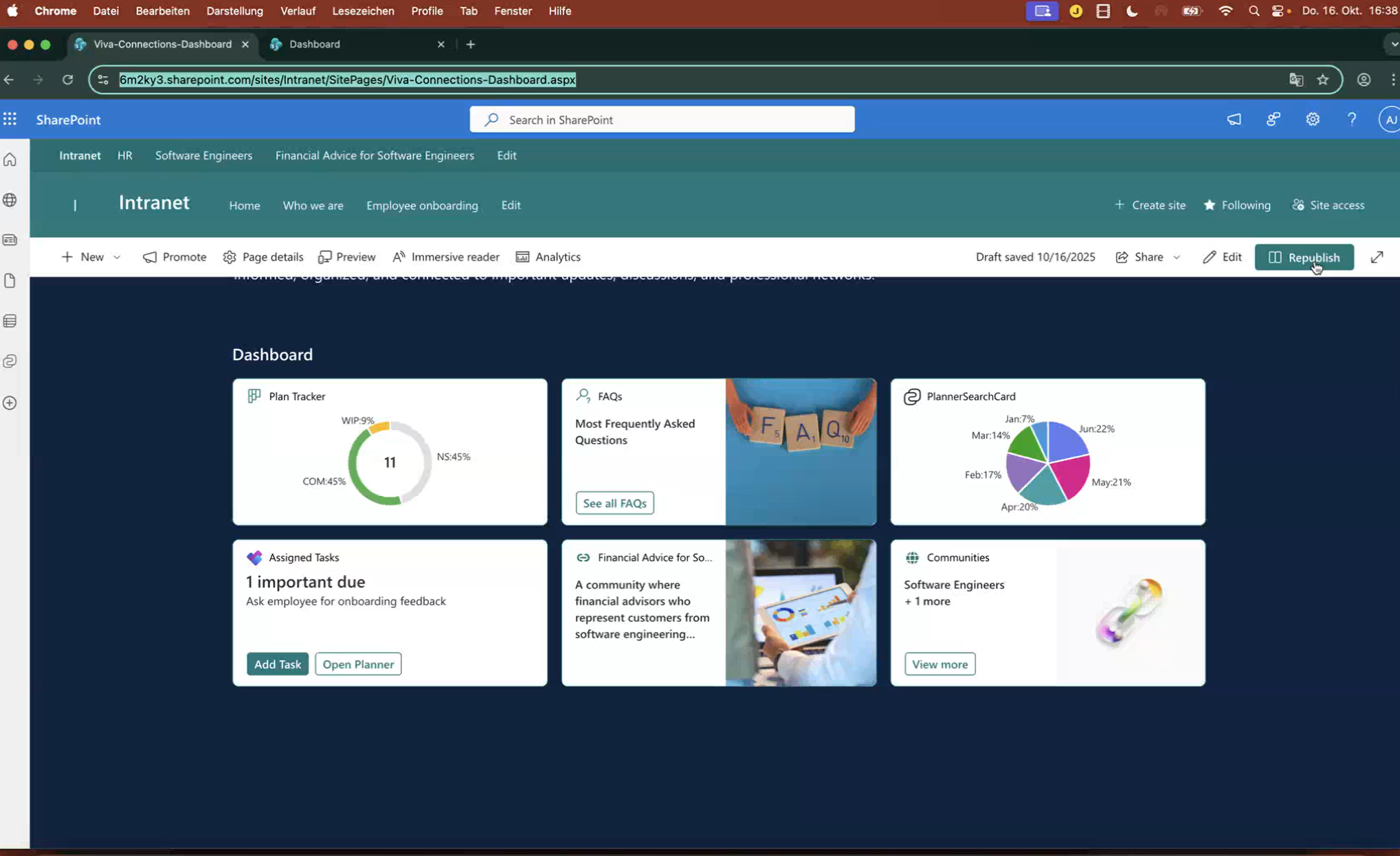Click the home icon in left app bar

[x=10, y=160]
